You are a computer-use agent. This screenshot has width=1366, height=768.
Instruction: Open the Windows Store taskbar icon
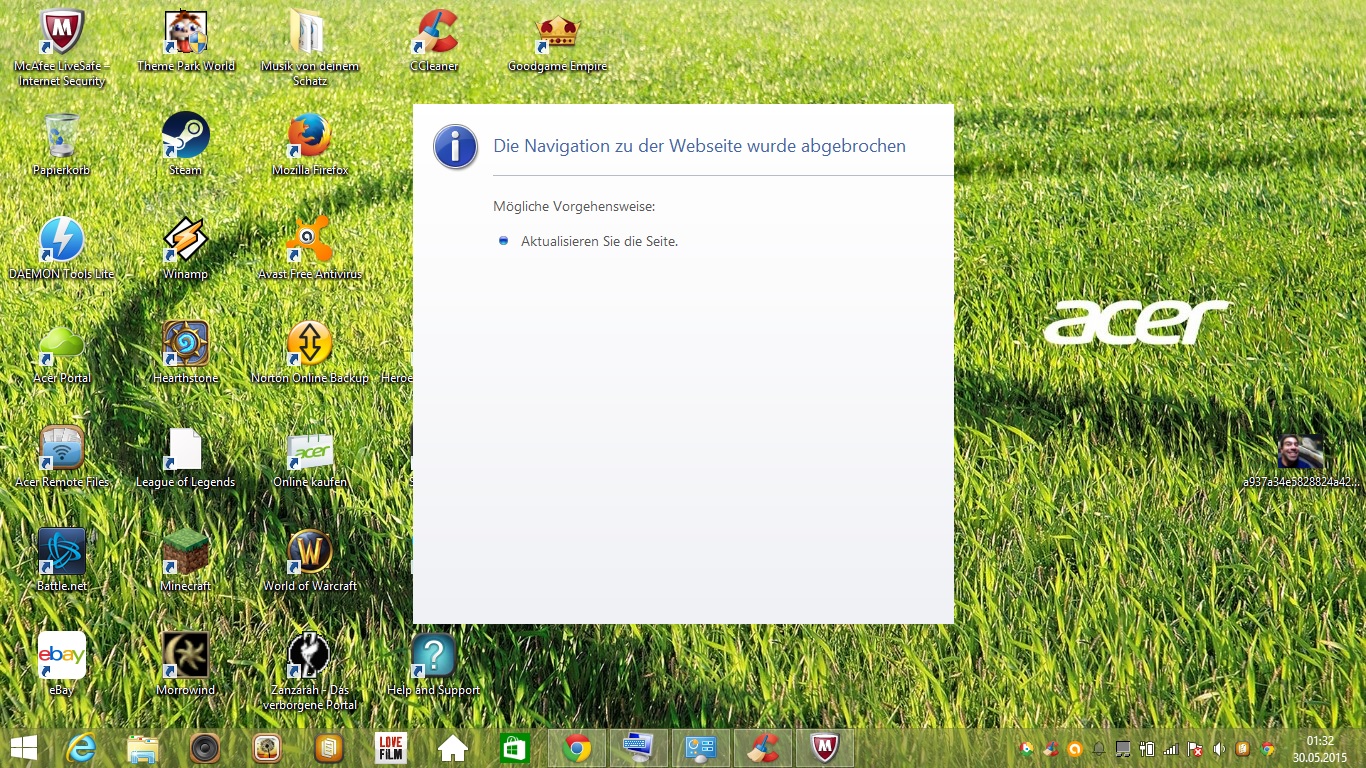pos(515,748)
